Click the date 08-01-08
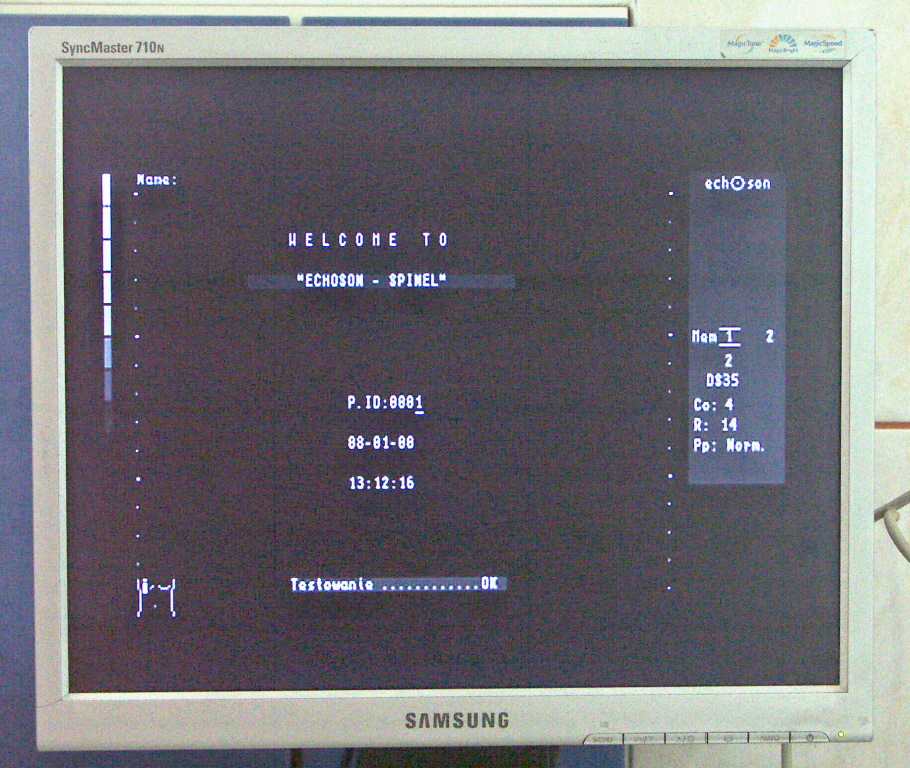 (x=381, y=443)
